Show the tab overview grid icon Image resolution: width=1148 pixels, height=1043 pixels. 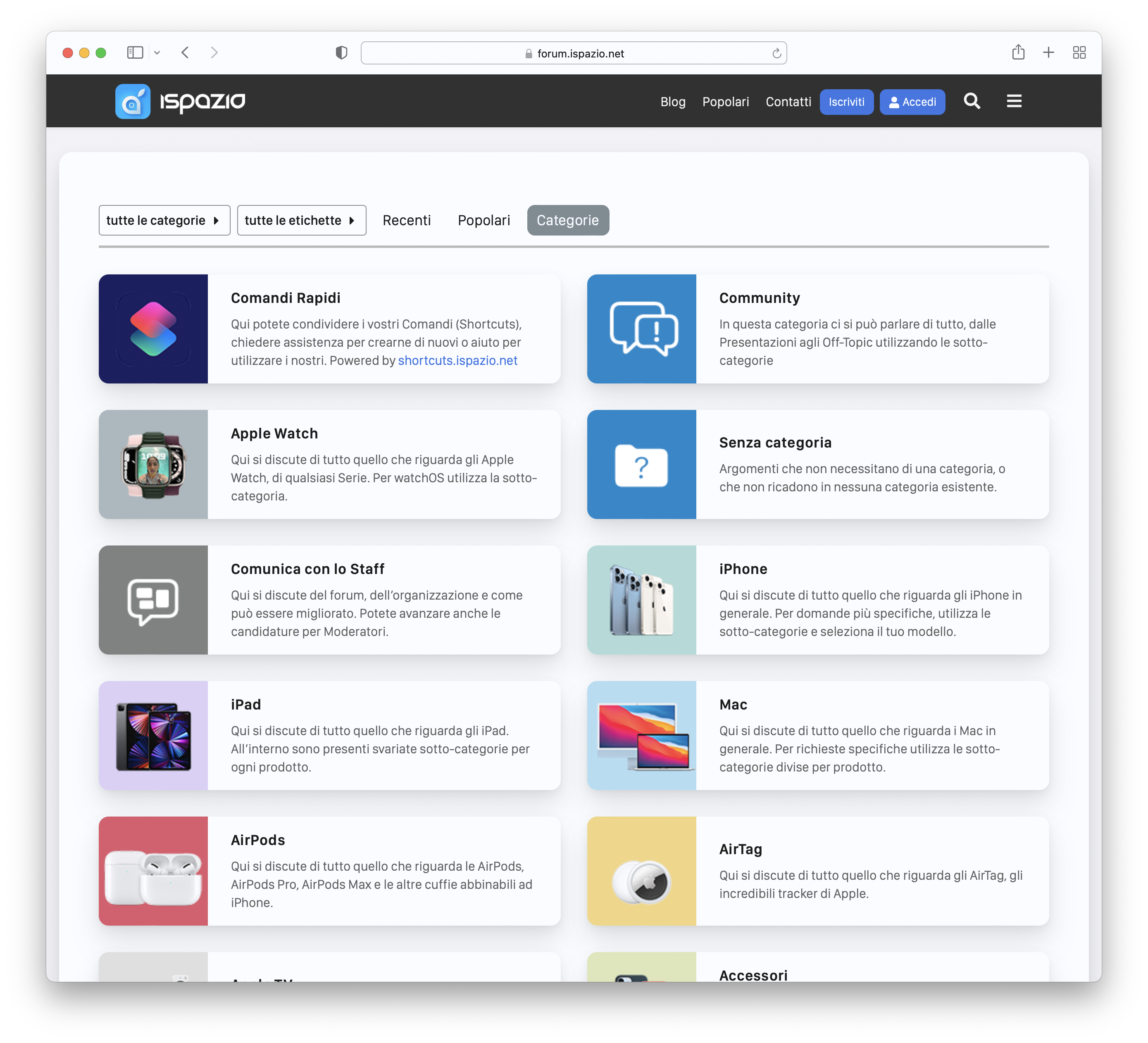(1079, 53)
